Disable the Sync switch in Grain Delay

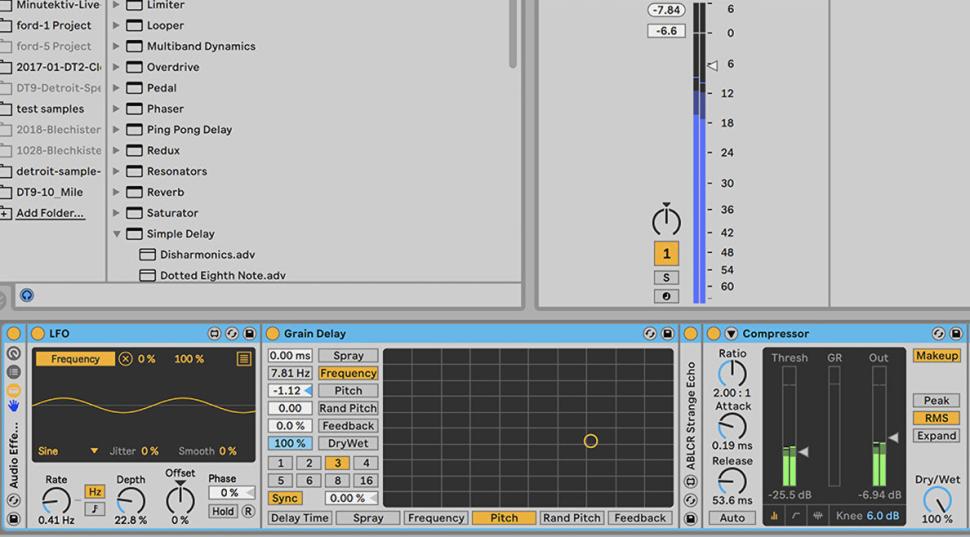(285, 498)
